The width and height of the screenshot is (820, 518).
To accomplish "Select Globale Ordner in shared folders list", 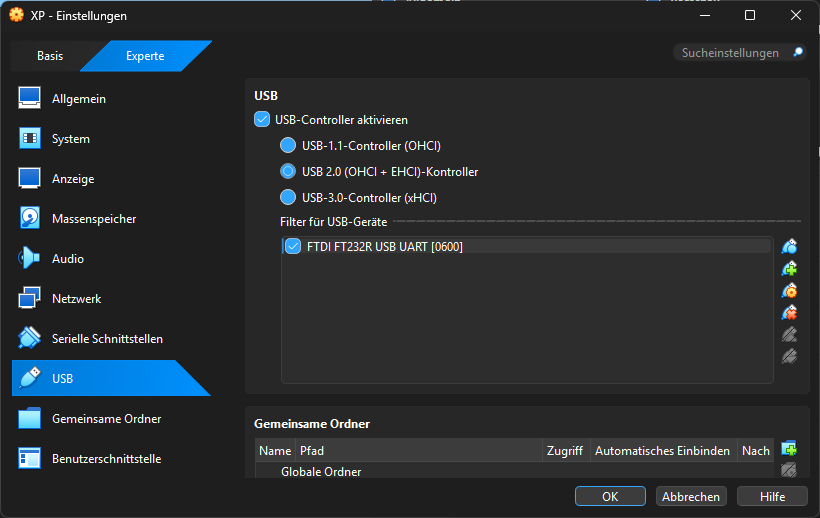I will tap(321, 472).
